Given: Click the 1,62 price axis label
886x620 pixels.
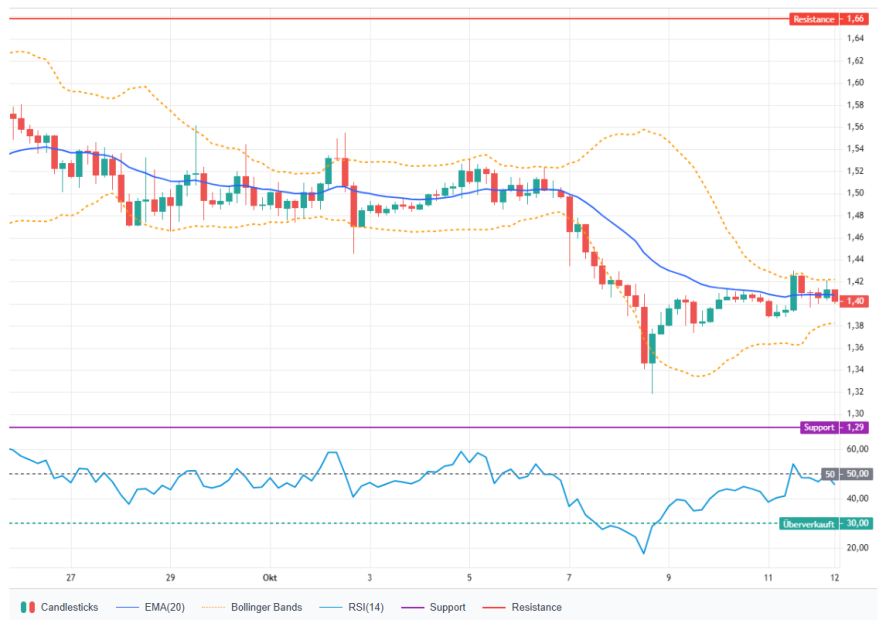Looking at the screenshot, I should click(855, 60).
